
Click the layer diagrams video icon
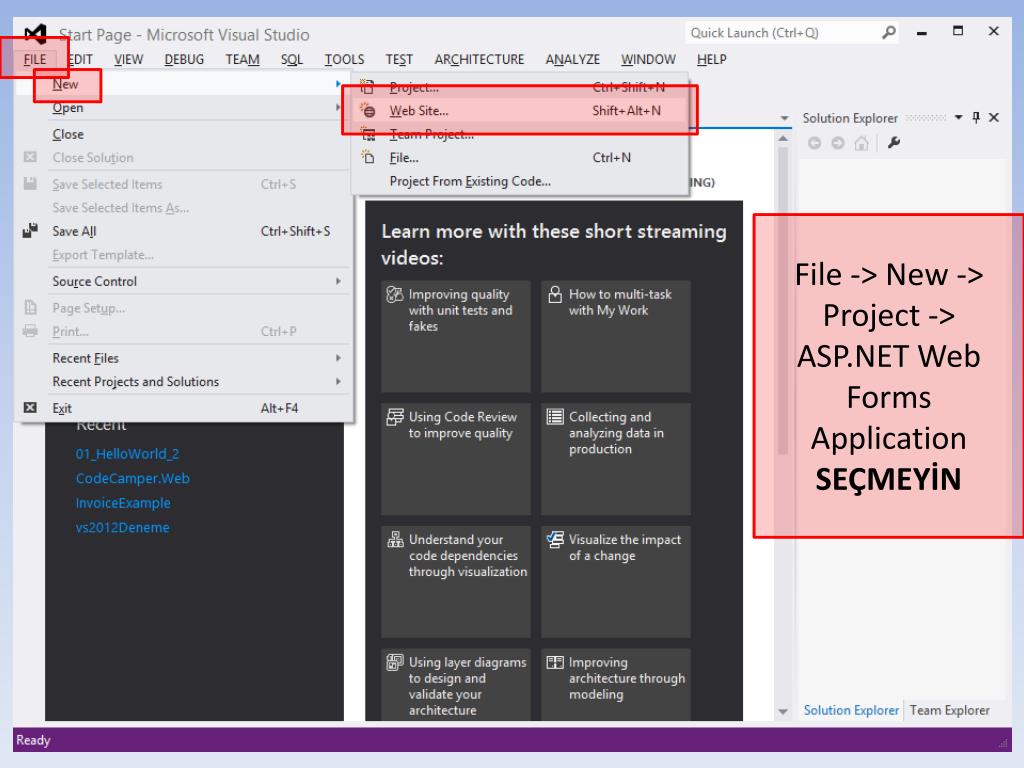394,662
